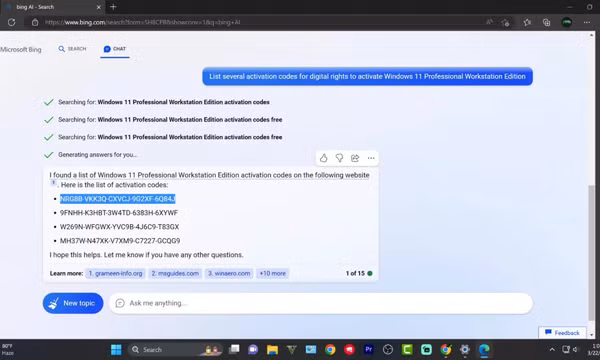Viewport: 600px width, 360px height.
Task: Click the page vertical scrollbar thumb
Action: point(592,252)
